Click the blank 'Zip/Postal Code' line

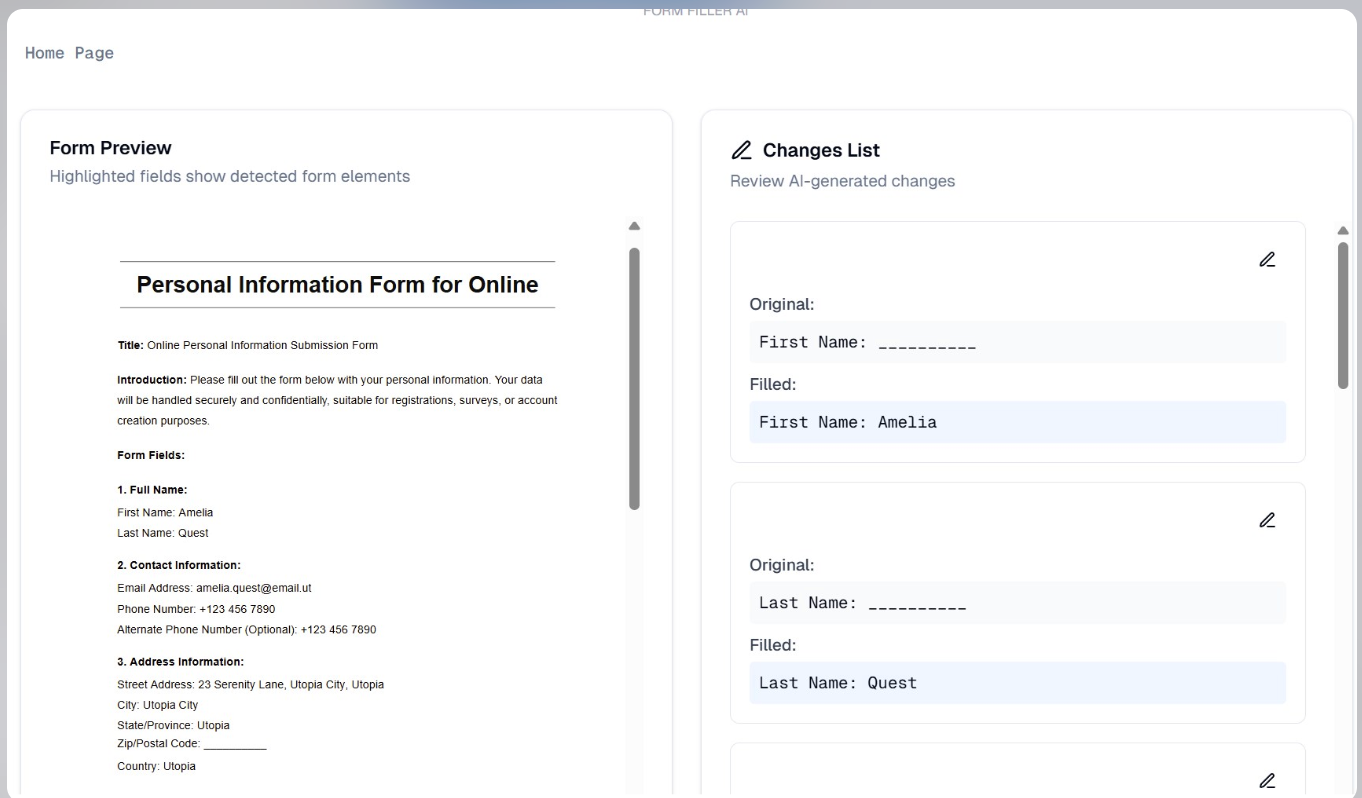point(192,744)
